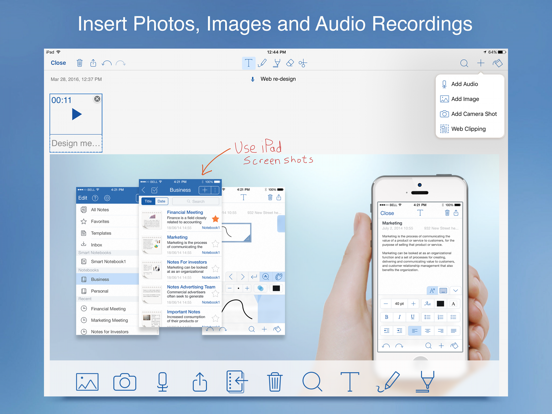The width and height of the screenshot is (552, 414).
Task: Click large picture icon in bottom row
Action: (x=87, y=382)
